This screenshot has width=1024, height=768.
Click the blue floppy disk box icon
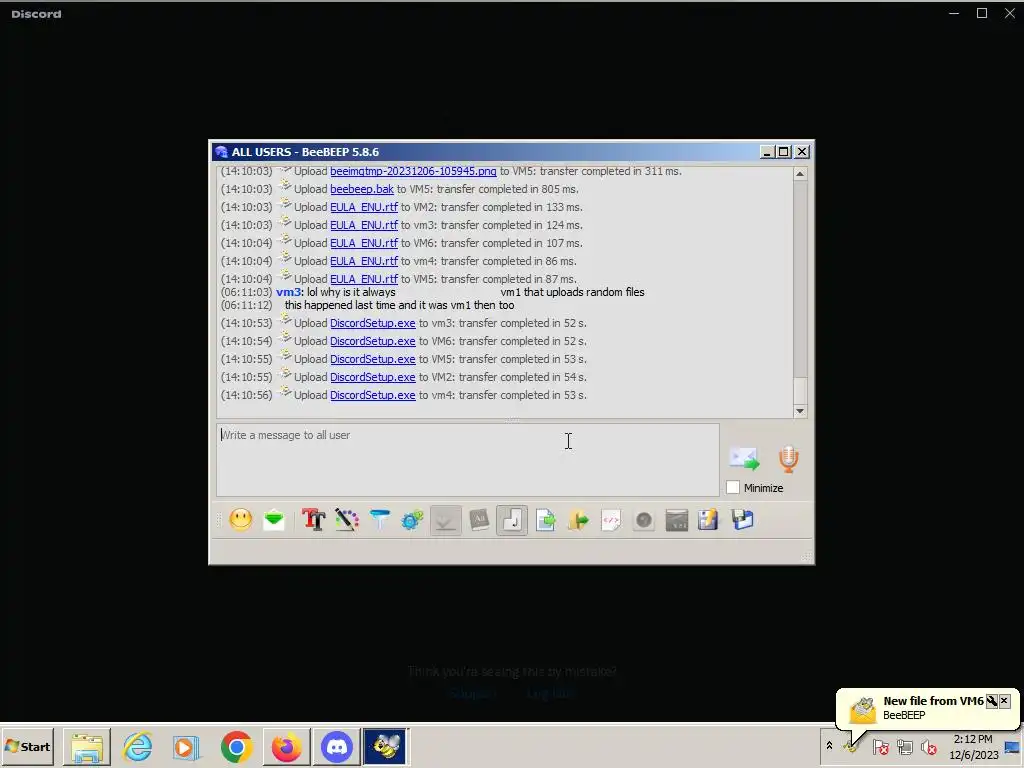[743, 520]
